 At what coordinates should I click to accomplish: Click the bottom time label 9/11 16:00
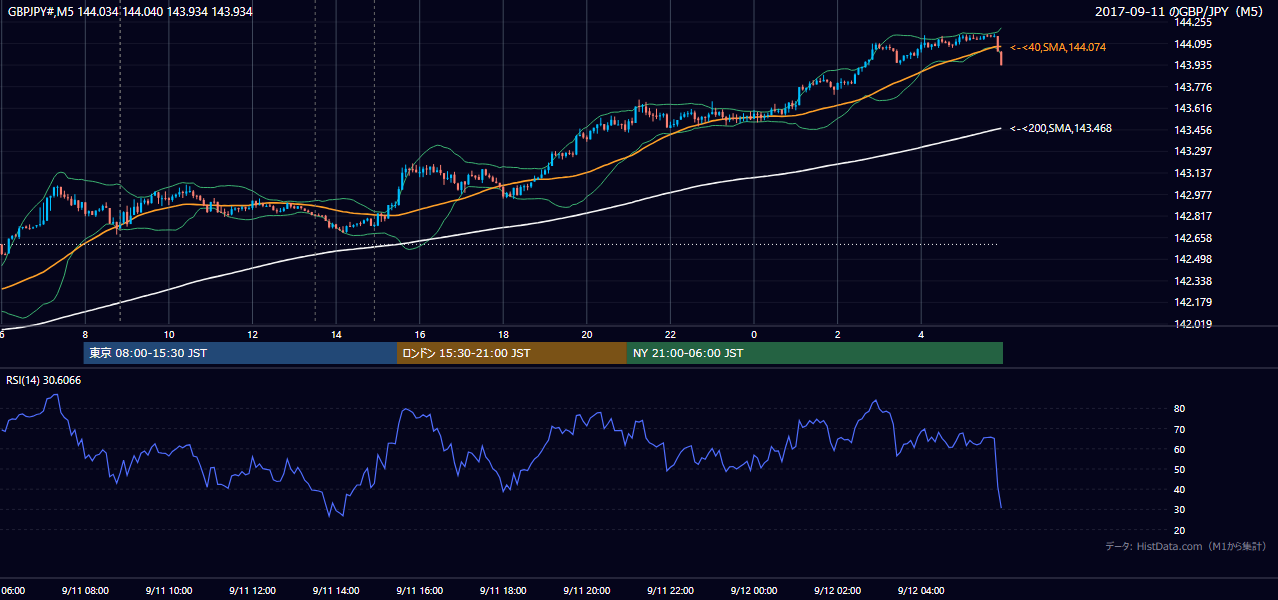[419, 591]
